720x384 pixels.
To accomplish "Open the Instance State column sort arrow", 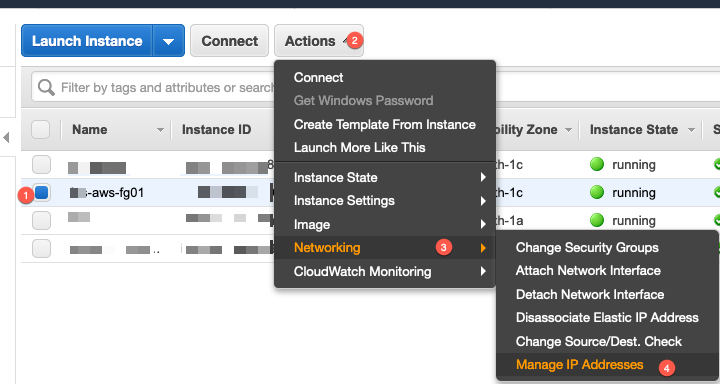I will click(x=691, y=130).
